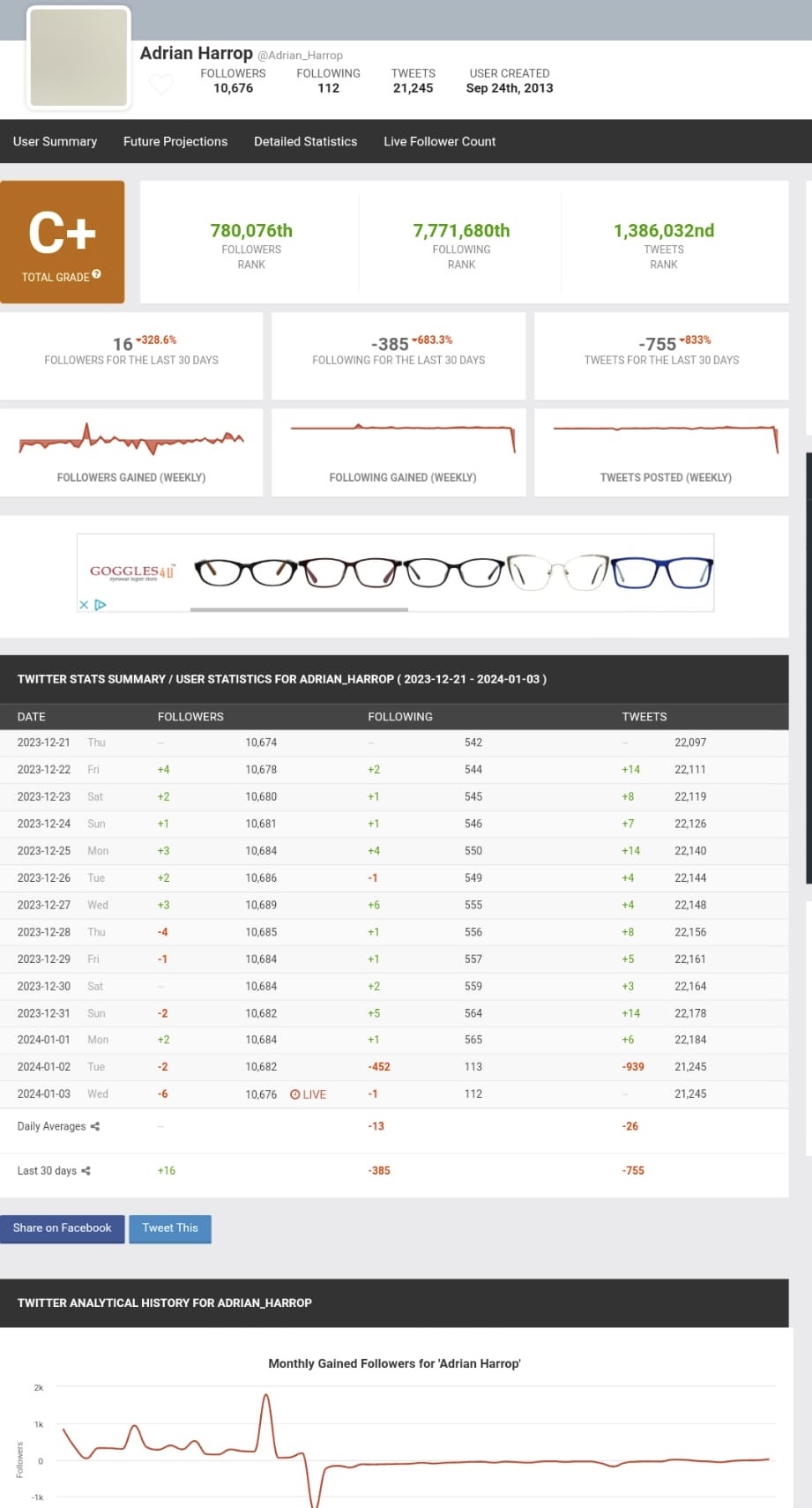Click the 1,386,032nd tweets rank value
The image size is (812, 1508).
tap(664, 230)
